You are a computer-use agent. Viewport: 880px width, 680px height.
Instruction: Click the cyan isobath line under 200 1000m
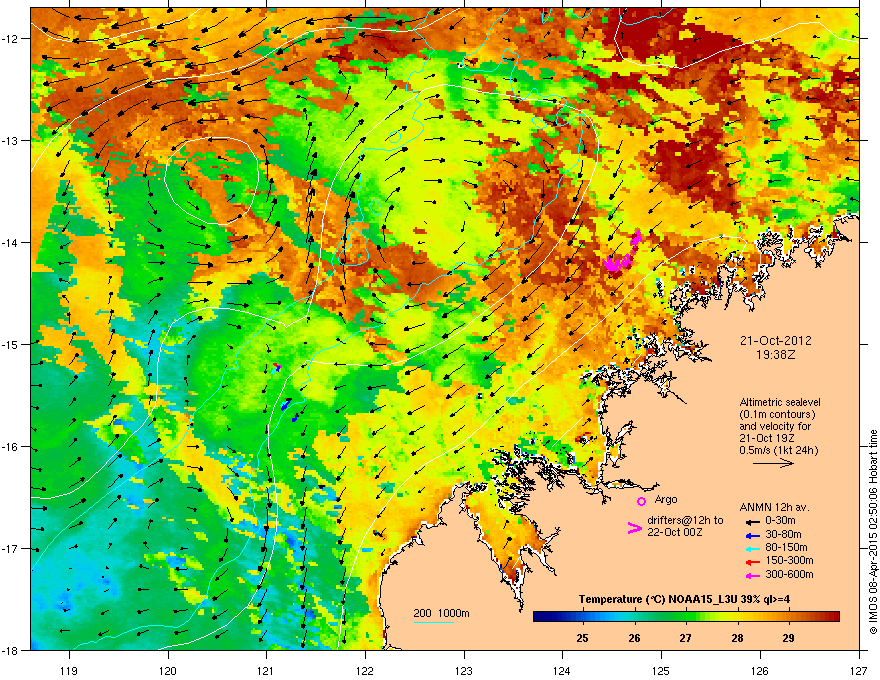[434, 623]
